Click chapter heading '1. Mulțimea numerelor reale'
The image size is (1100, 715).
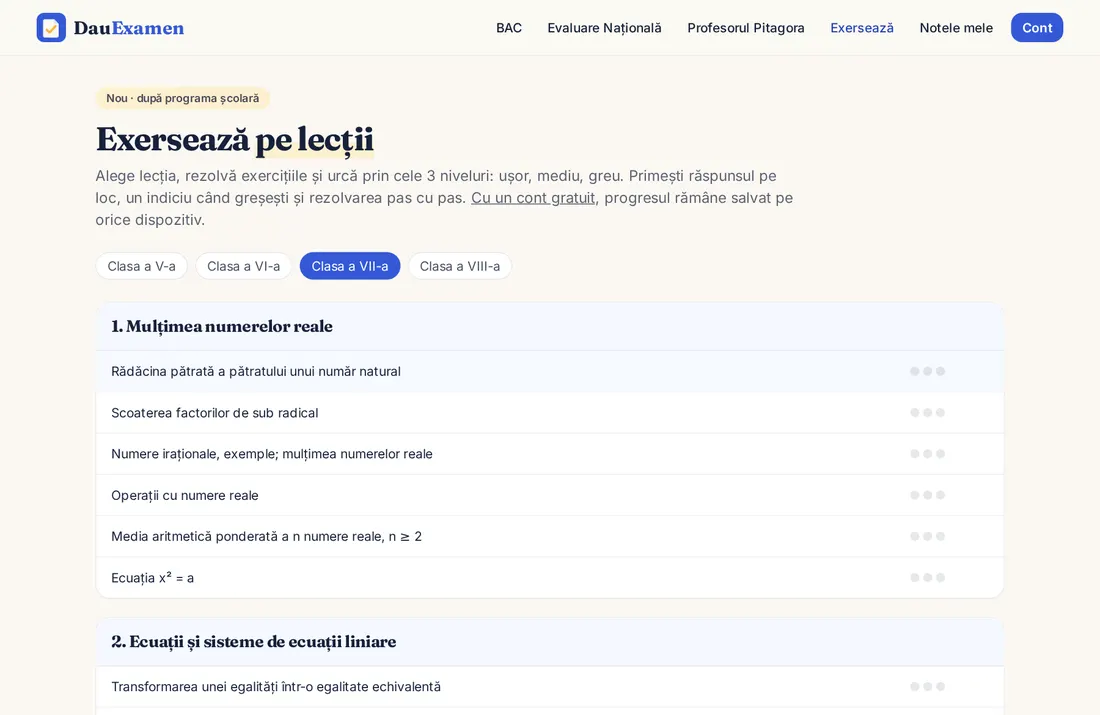point(222,326)
